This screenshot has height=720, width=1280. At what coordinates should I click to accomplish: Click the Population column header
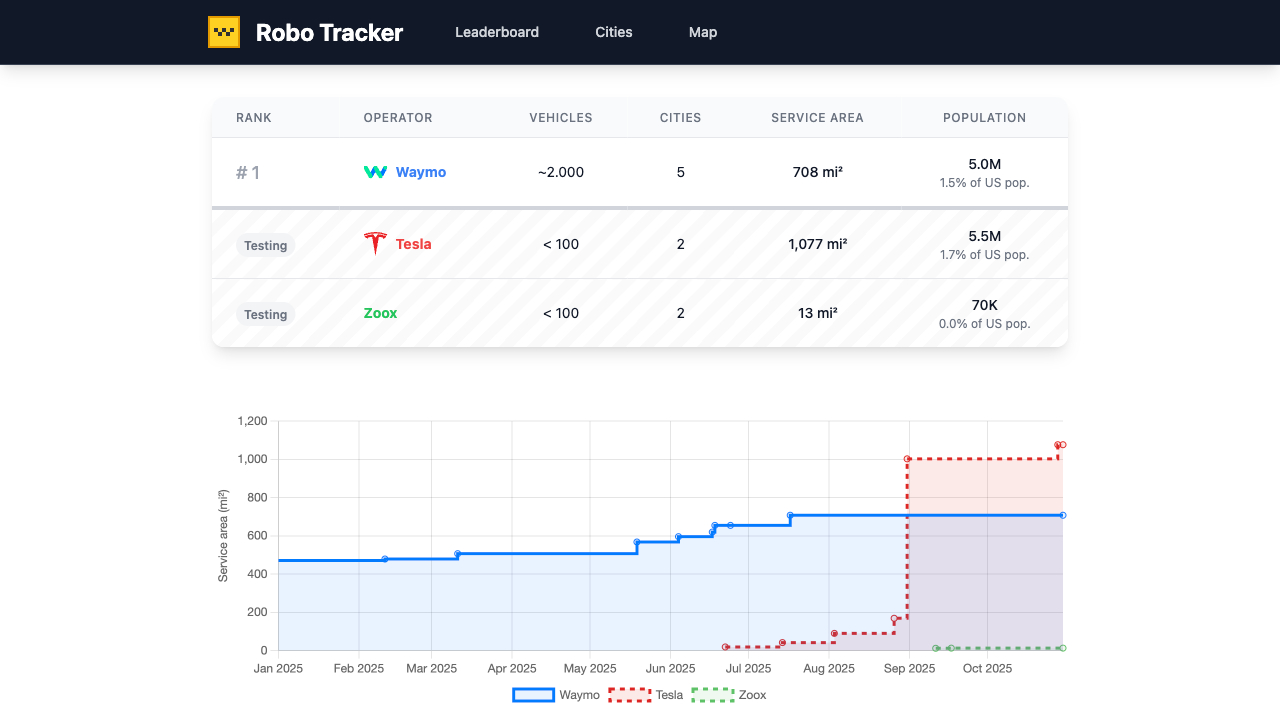[984, 118]
